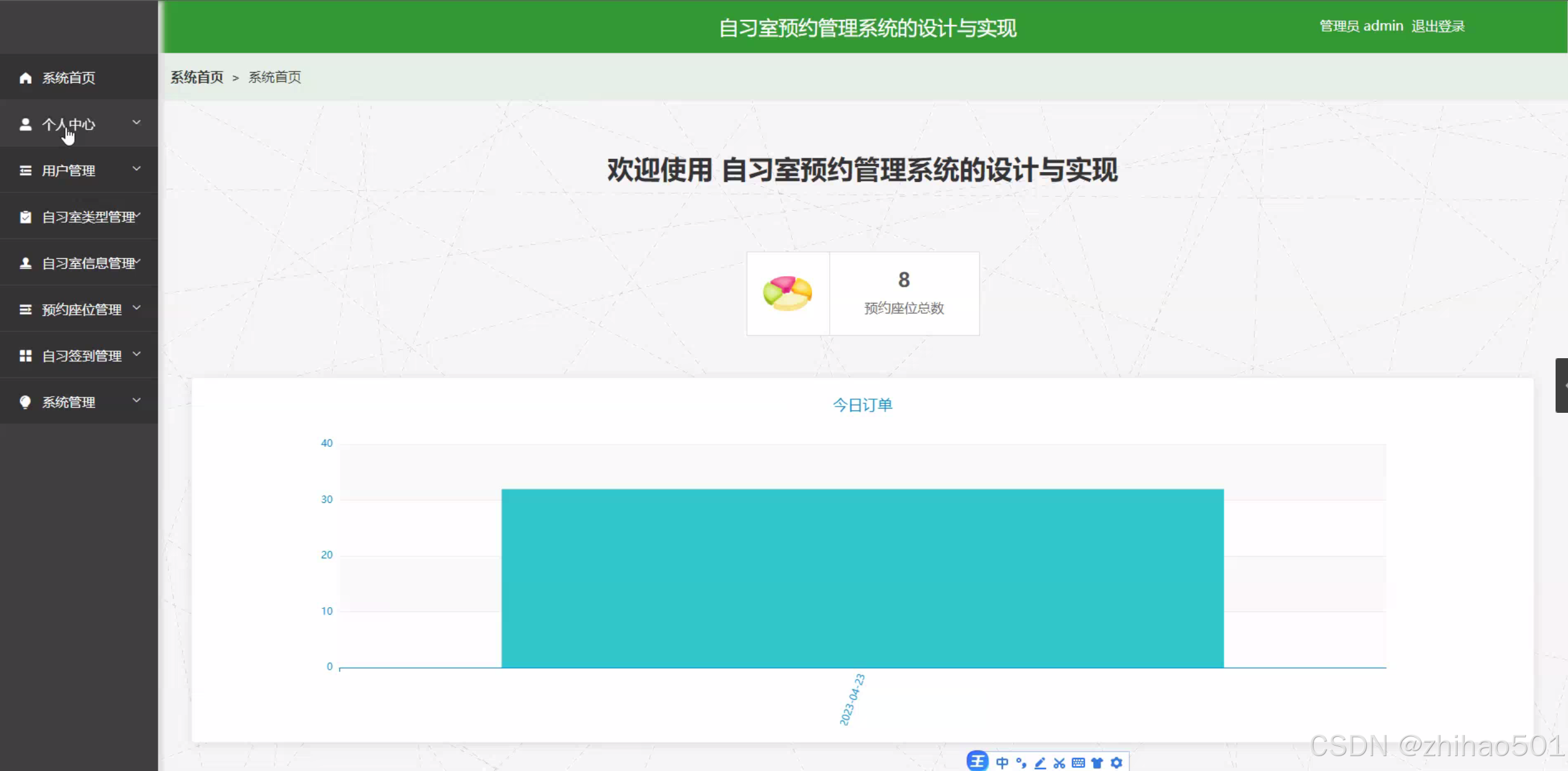Open the 预约座位管理 sidebar menu

(79, 309)
